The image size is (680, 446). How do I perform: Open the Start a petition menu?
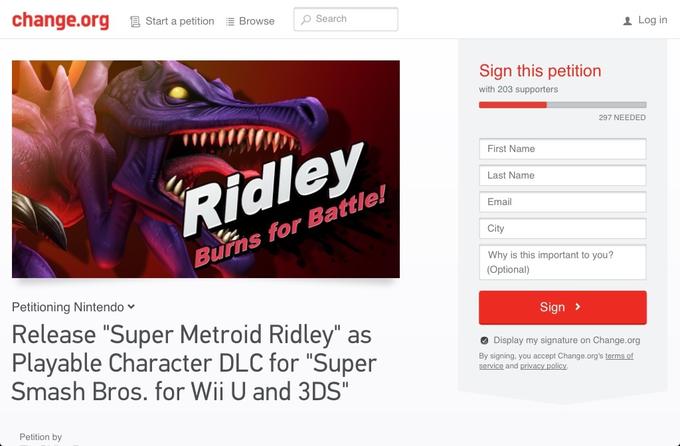tap(180, 21)
